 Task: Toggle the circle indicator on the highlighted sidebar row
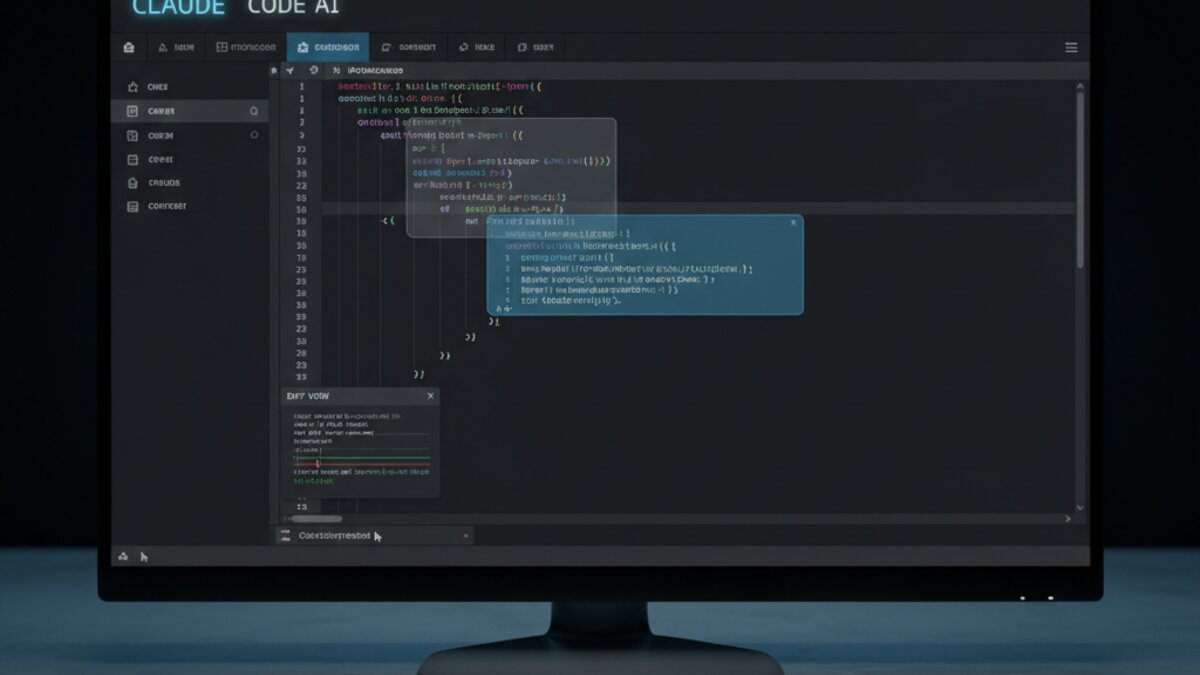coord(254,111)
